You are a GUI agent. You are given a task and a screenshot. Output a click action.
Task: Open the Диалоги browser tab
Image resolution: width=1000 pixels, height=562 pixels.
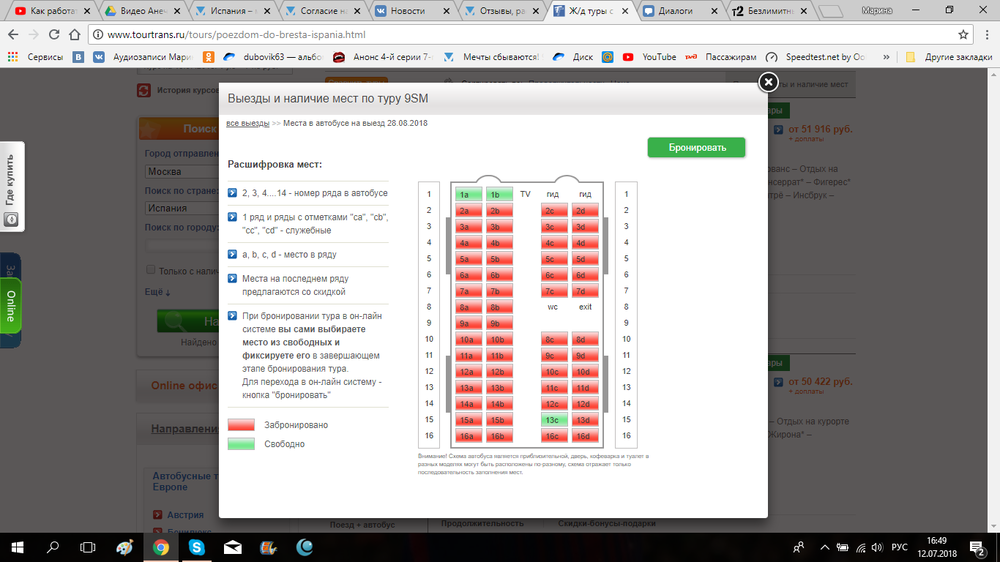point(680,12)
